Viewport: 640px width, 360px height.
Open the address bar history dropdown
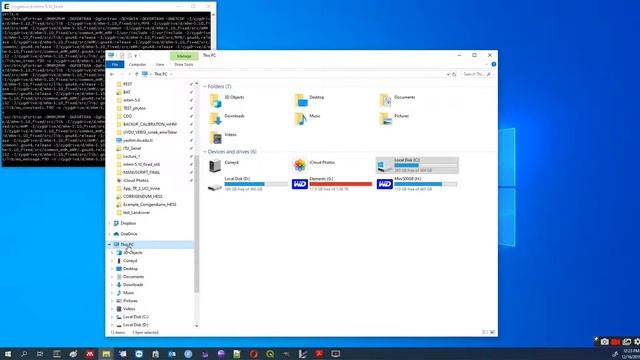(448, 74)
